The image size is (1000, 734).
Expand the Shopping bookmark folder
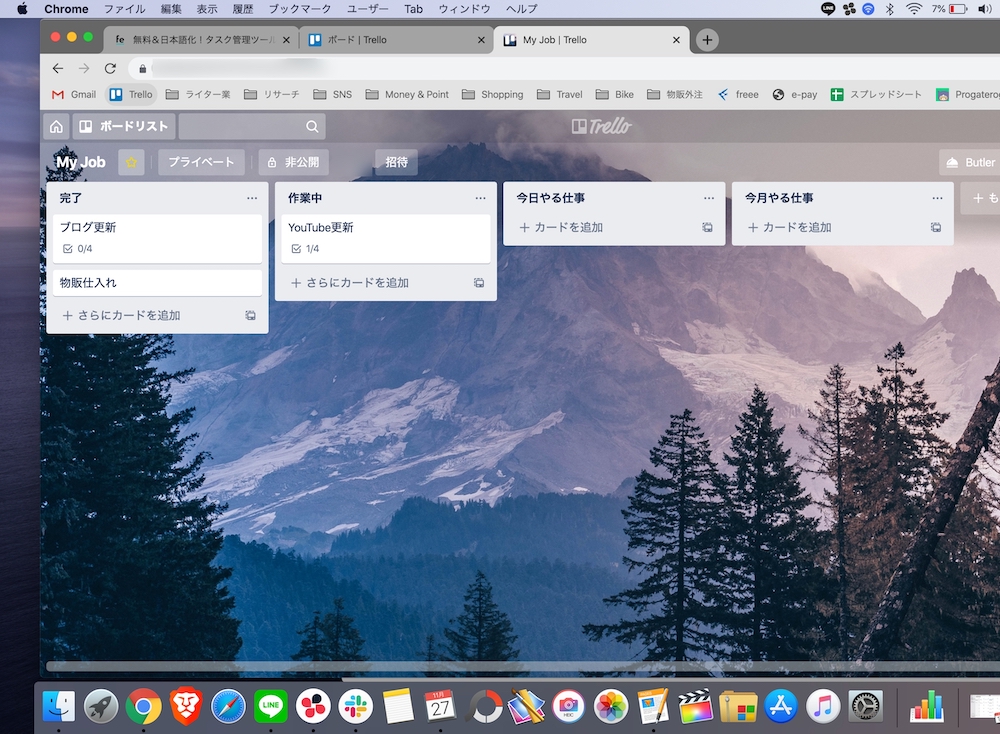(492, 94)
